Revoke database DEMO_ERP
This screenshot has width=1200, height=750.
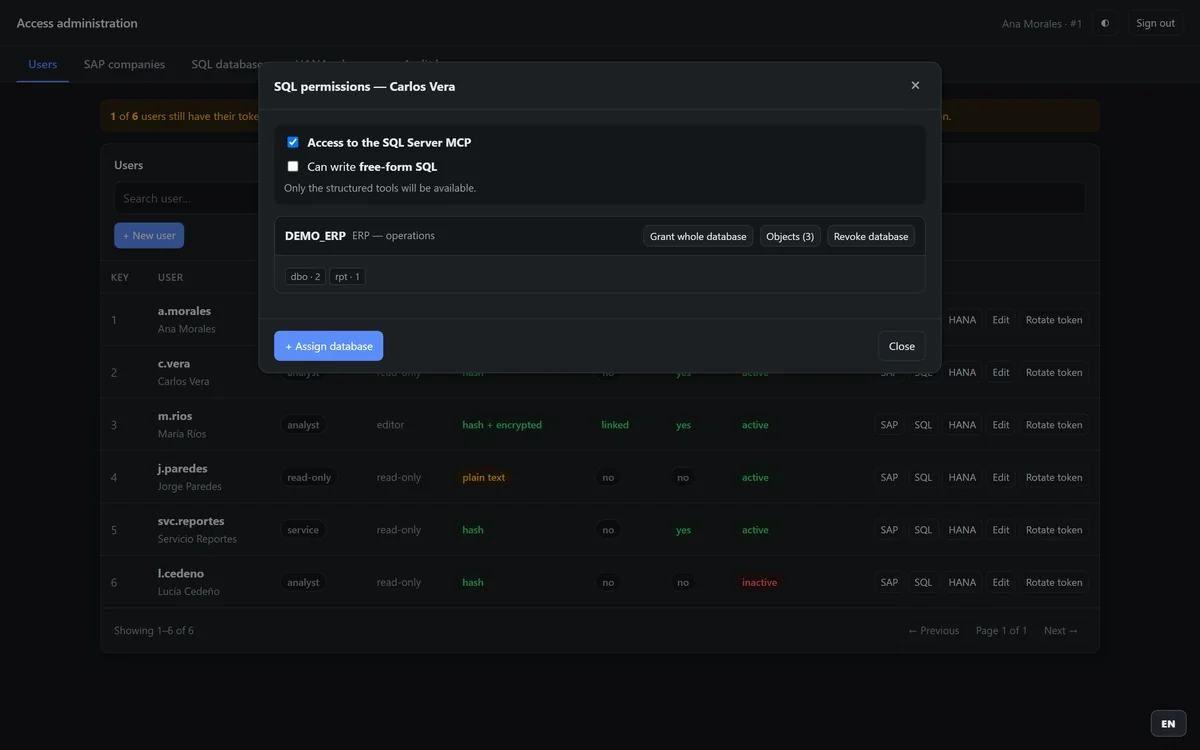click(870, 236)
